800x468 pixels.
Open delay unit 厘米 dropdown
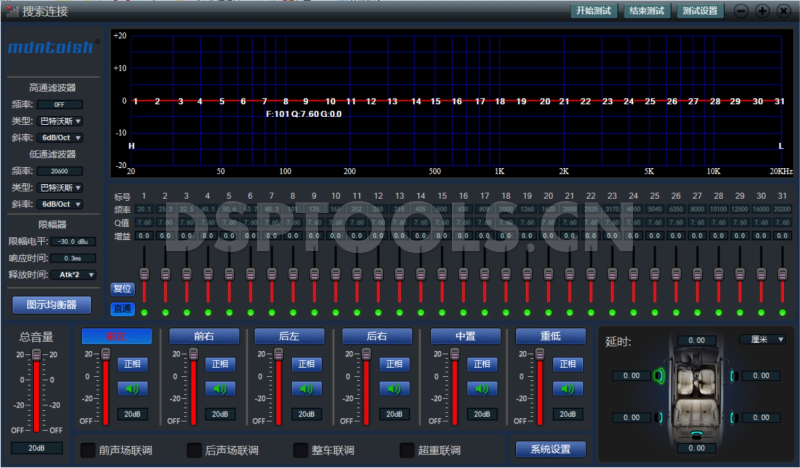click(x=762, y=339)
